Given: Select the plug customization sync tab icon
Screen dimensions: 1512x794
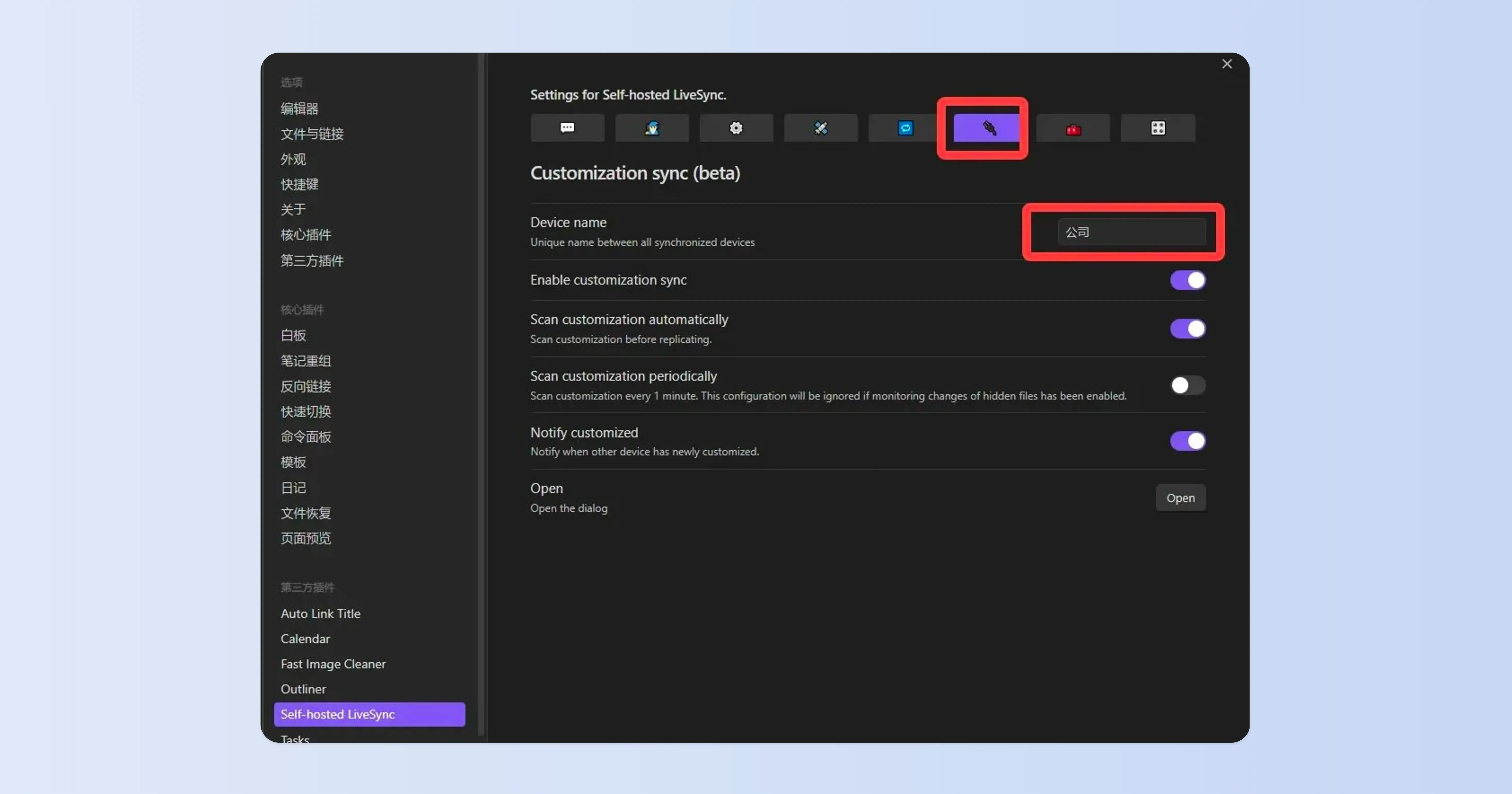Looking at the screenshot, I should coord(989,128).
